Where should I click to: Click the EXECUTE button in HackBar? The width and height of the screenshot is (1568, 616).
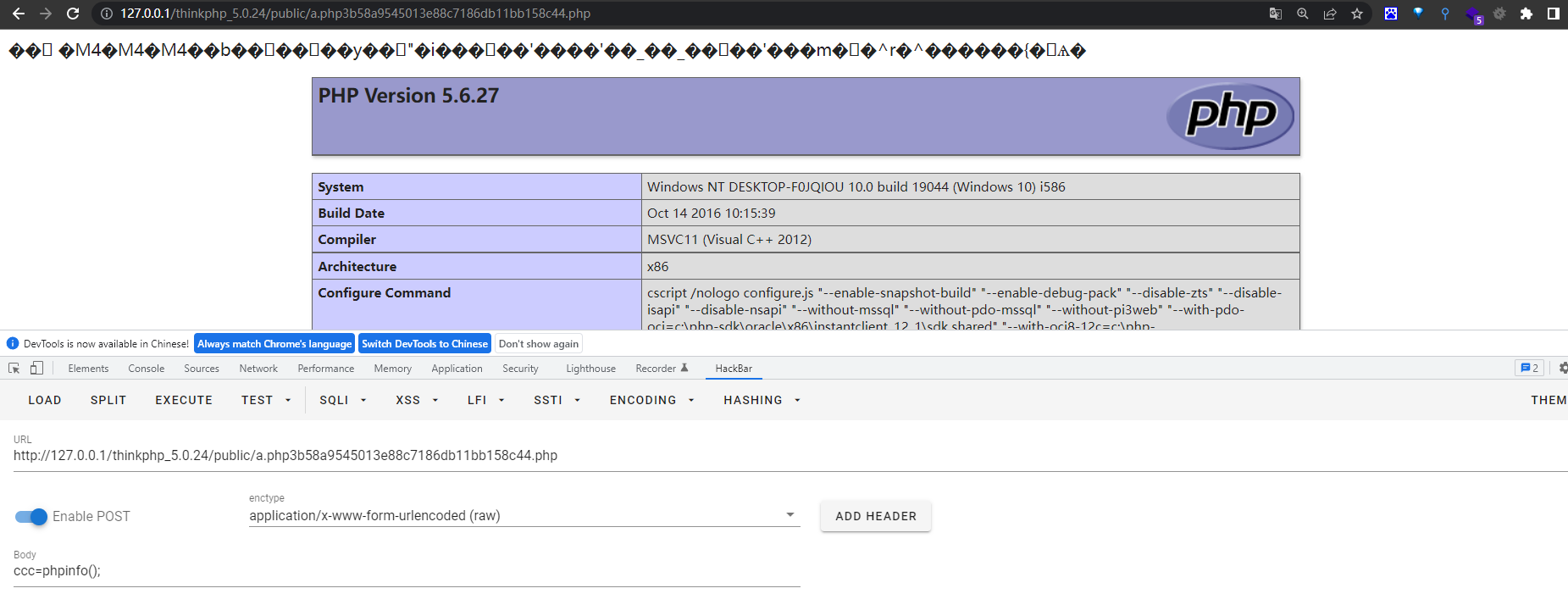click(x=184, y=400)
